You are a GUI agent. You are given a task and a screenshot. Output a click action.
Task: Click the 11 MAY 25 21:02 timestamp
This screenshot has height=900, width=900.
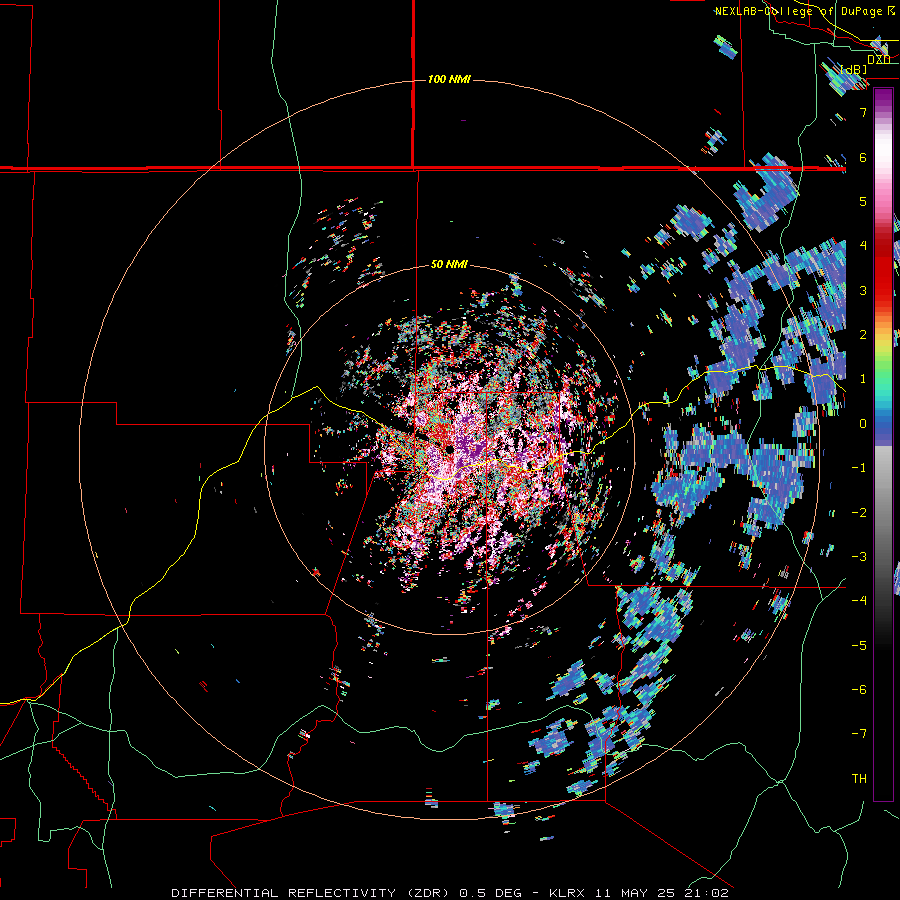coord(660,893)
